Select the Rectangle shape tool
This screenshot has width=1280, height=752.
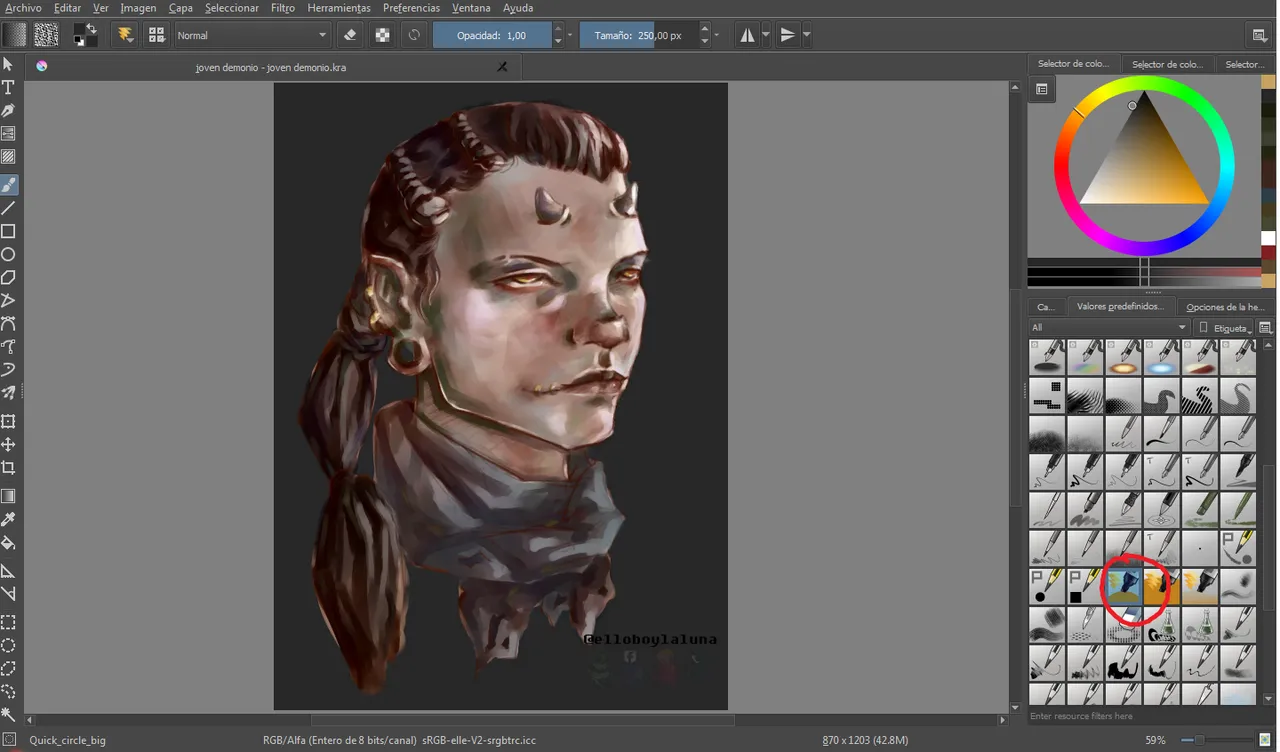[x=8, y=231]
